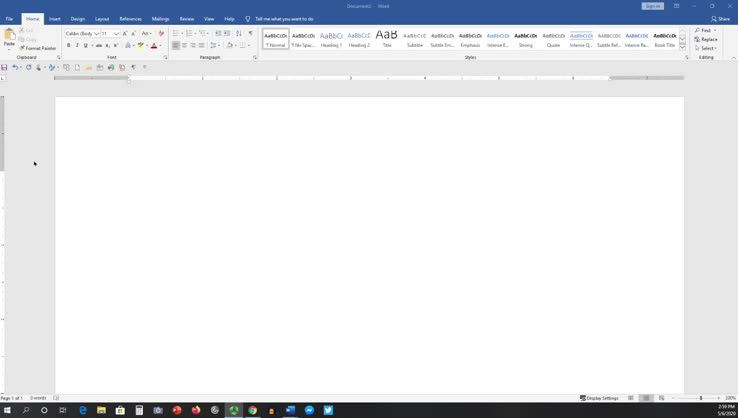
Task: Open Paragraph dialog launcher
Action: point(255,57)
